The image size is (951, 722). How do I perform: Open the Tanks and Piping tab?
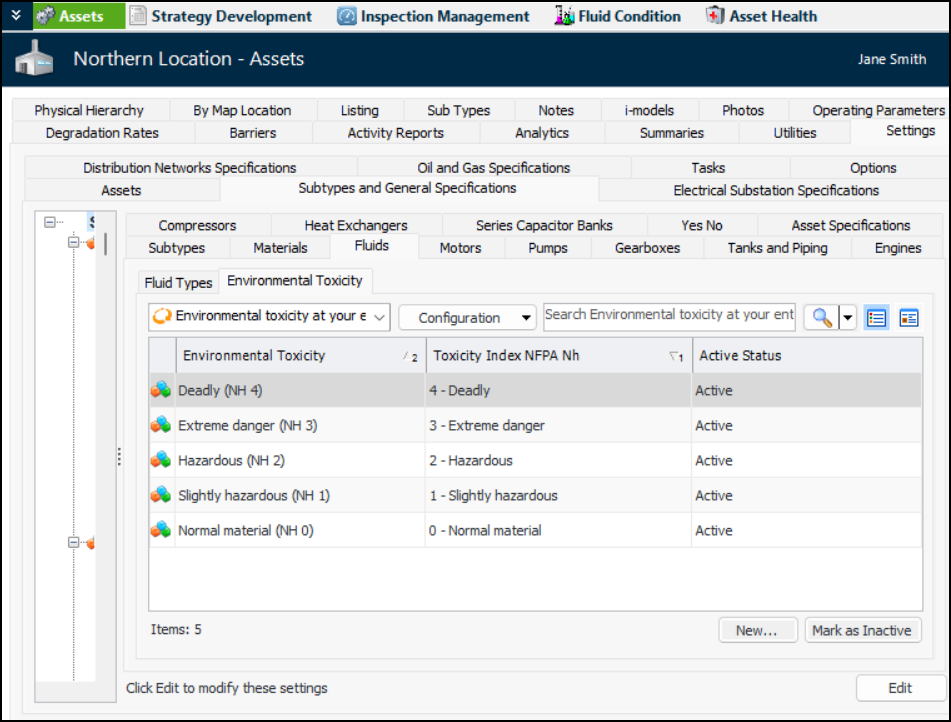point(777,248)
